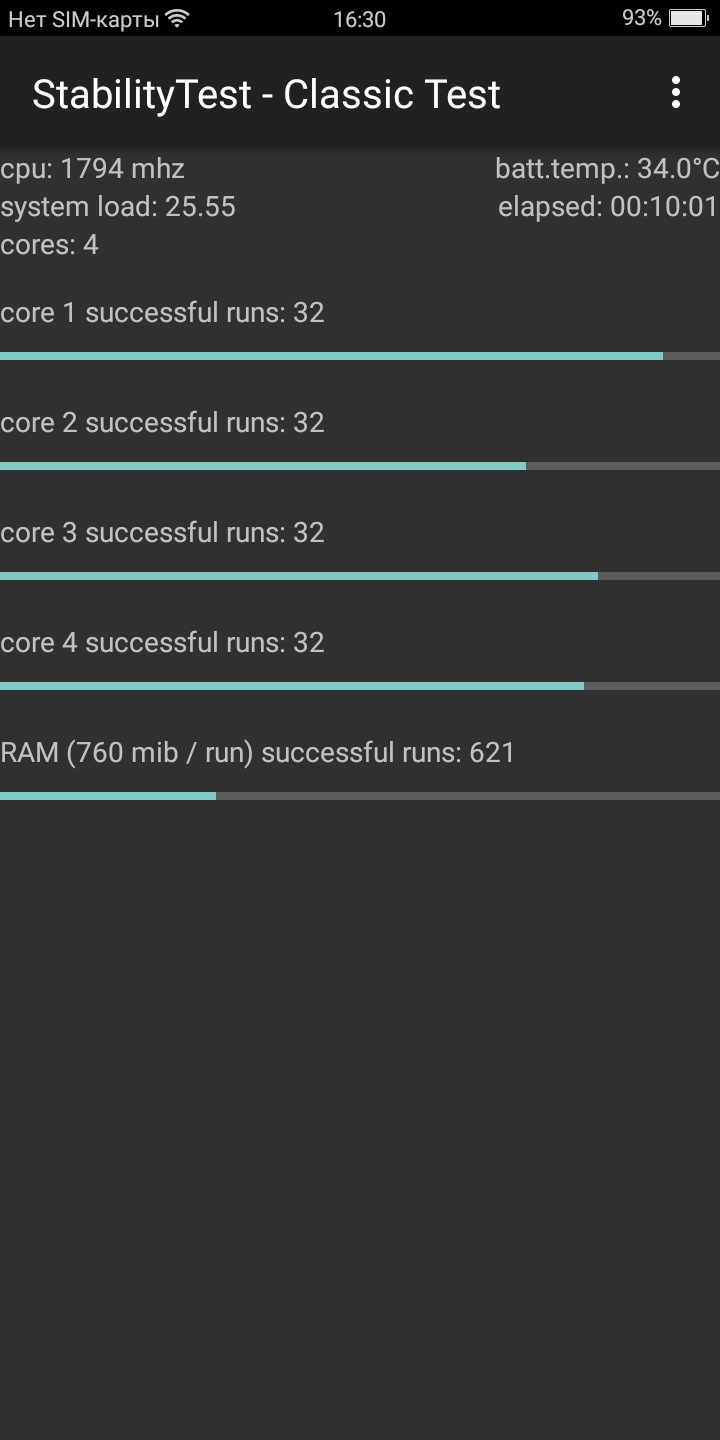Tap RAM successful runs: 621 text

[x=258, y=753]
